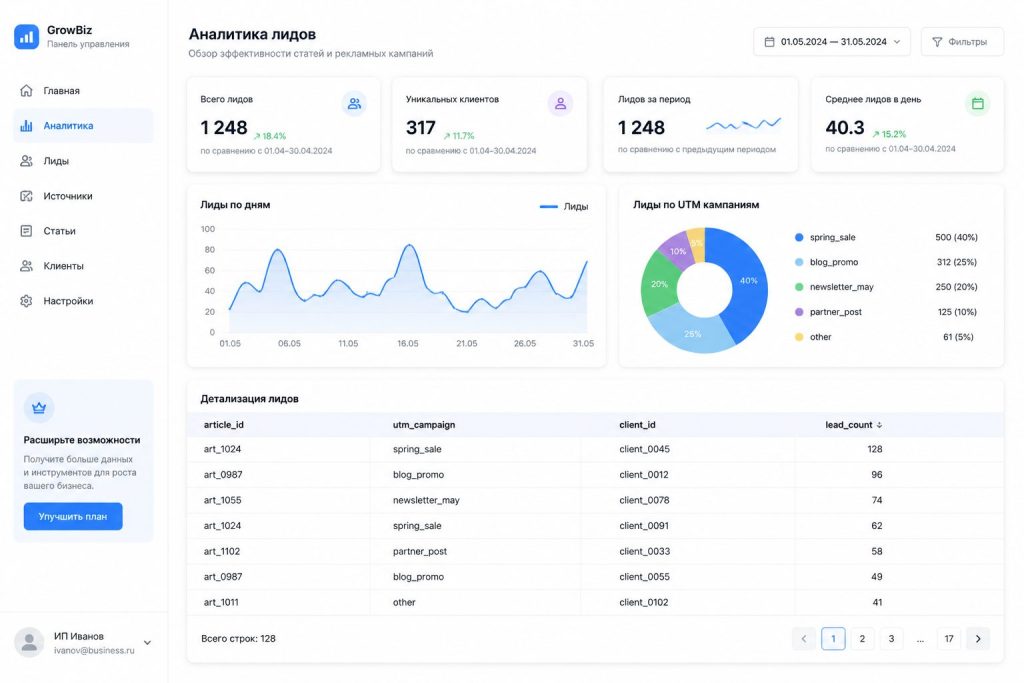Click the Статьи document icon

(x=26, y=230)
